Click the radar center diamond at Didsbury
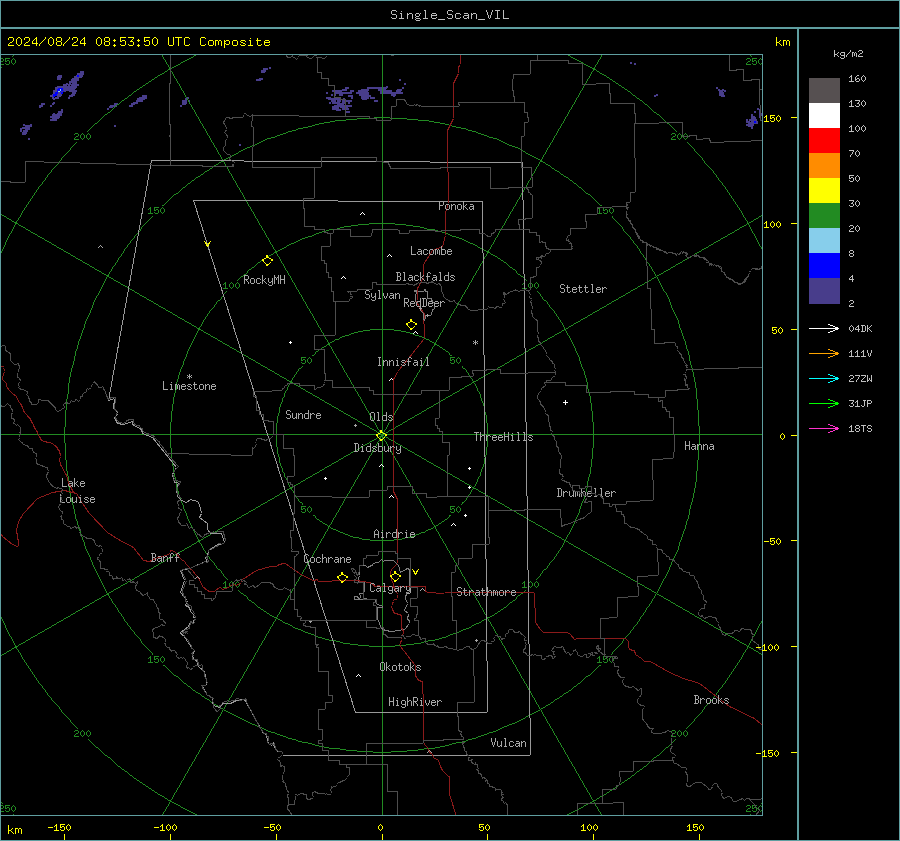The width and height of the screenshot is (900, 841). 381,435
